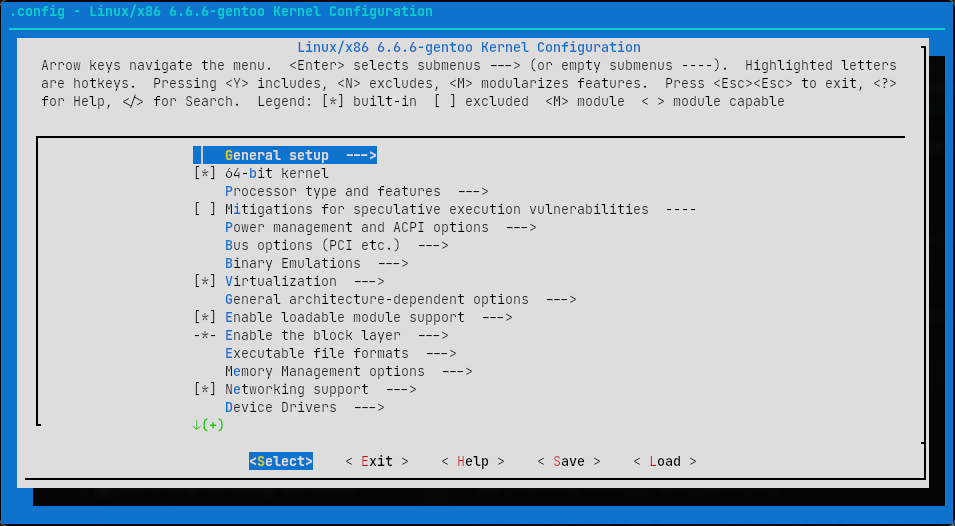Toggle the 64-bit kernel checkbox
The width and height of the screenshot is (955, 526).
205,174
